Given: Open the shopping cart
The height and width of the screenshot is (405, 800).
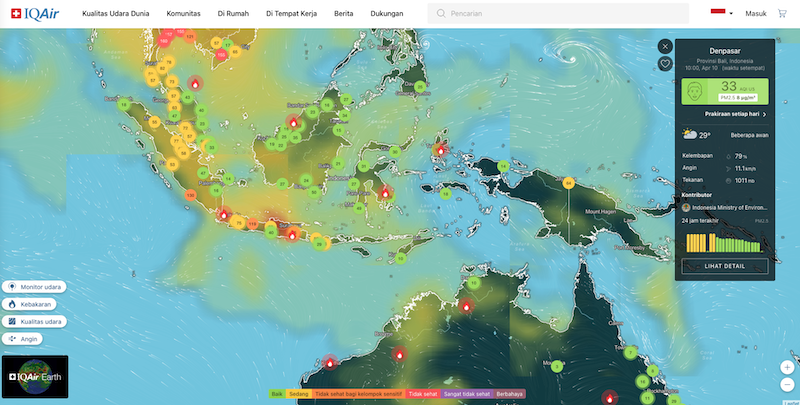Looking at the screenshot, I should coord(782,14).
